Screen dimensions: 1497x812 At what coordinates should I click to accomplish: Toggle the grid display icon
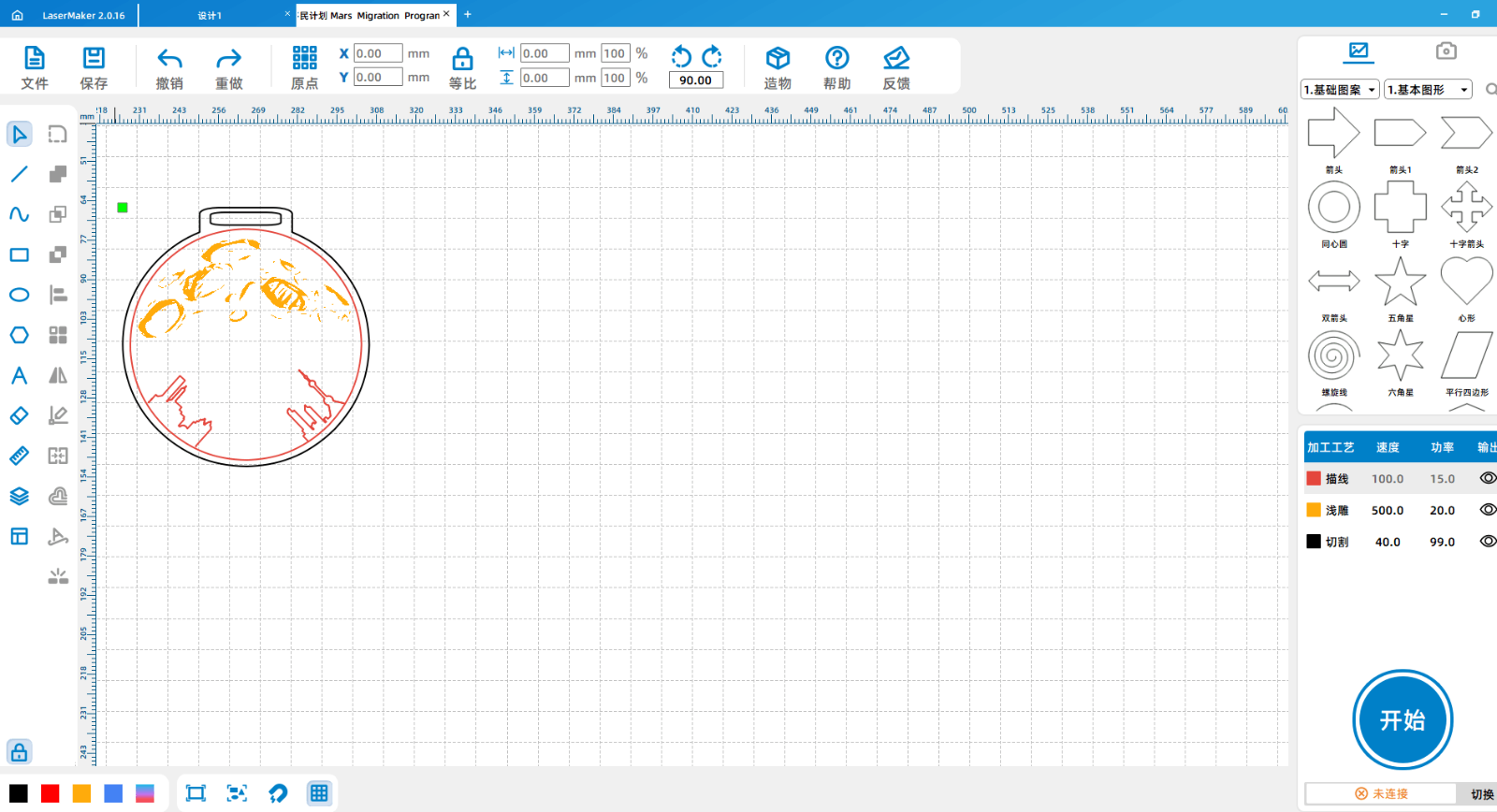(319, 793)
